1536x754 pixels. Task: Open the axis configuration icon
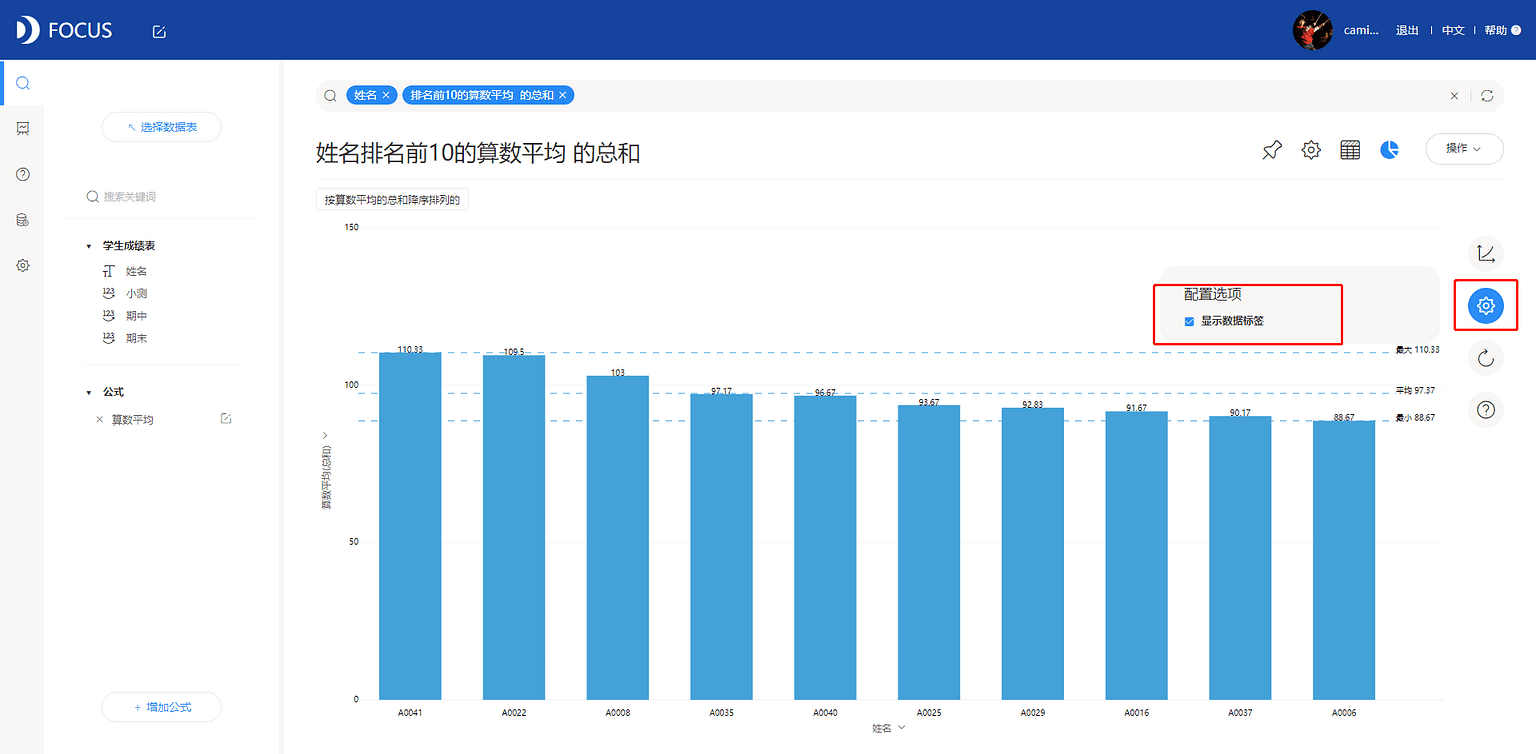[1486, 253]
